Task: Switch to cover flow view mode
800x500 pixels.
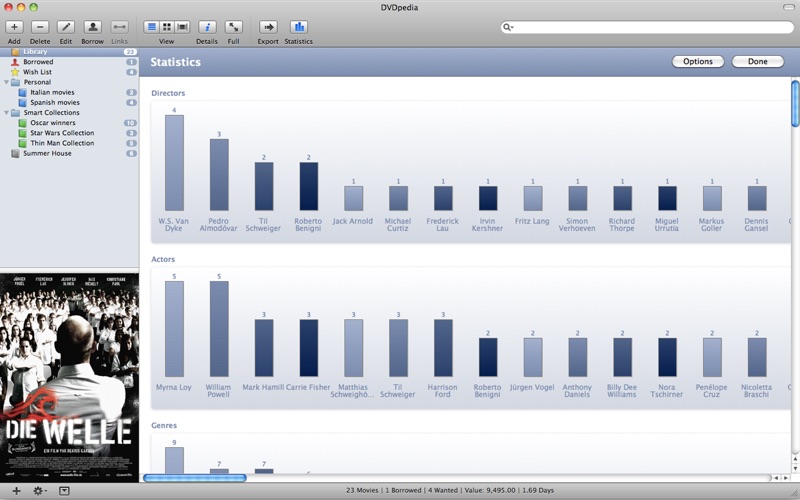Action: pyautogui.click(x=181, y=27)
